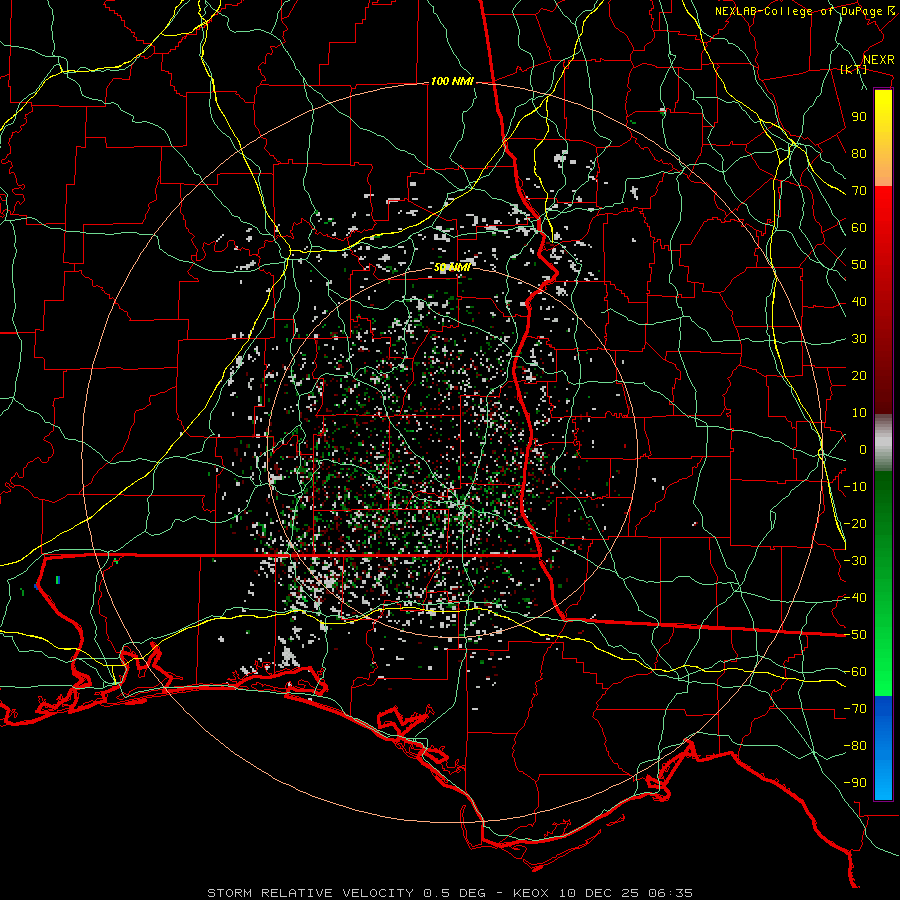Click the 100 NMI range ring label

[x=452, y=82]
